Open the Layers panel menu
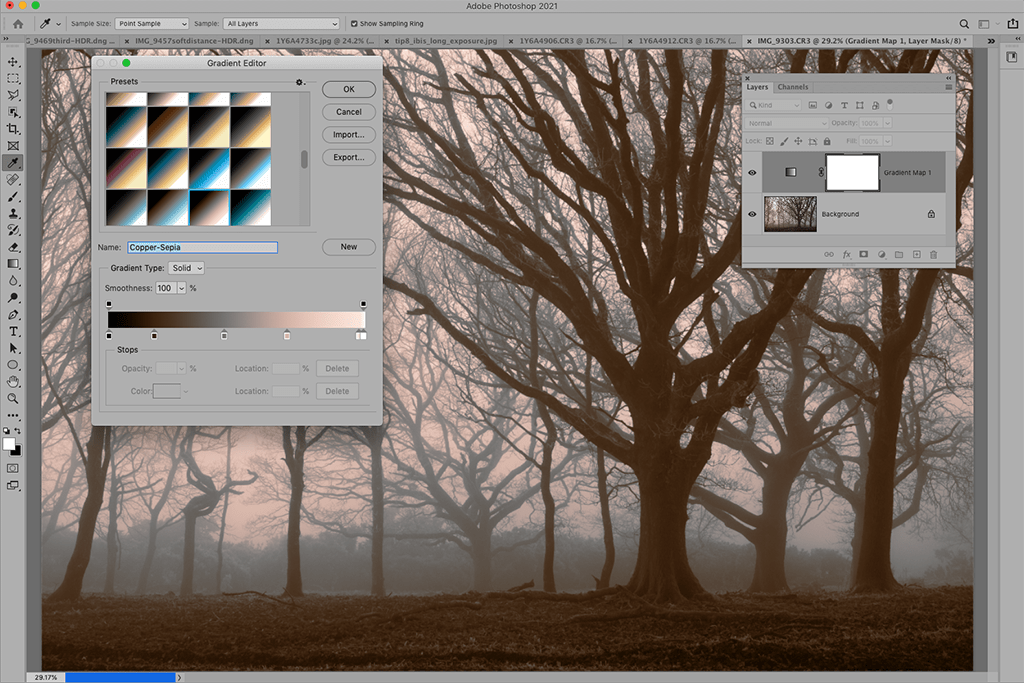The image size is (1024, 683). coord(948,87)
